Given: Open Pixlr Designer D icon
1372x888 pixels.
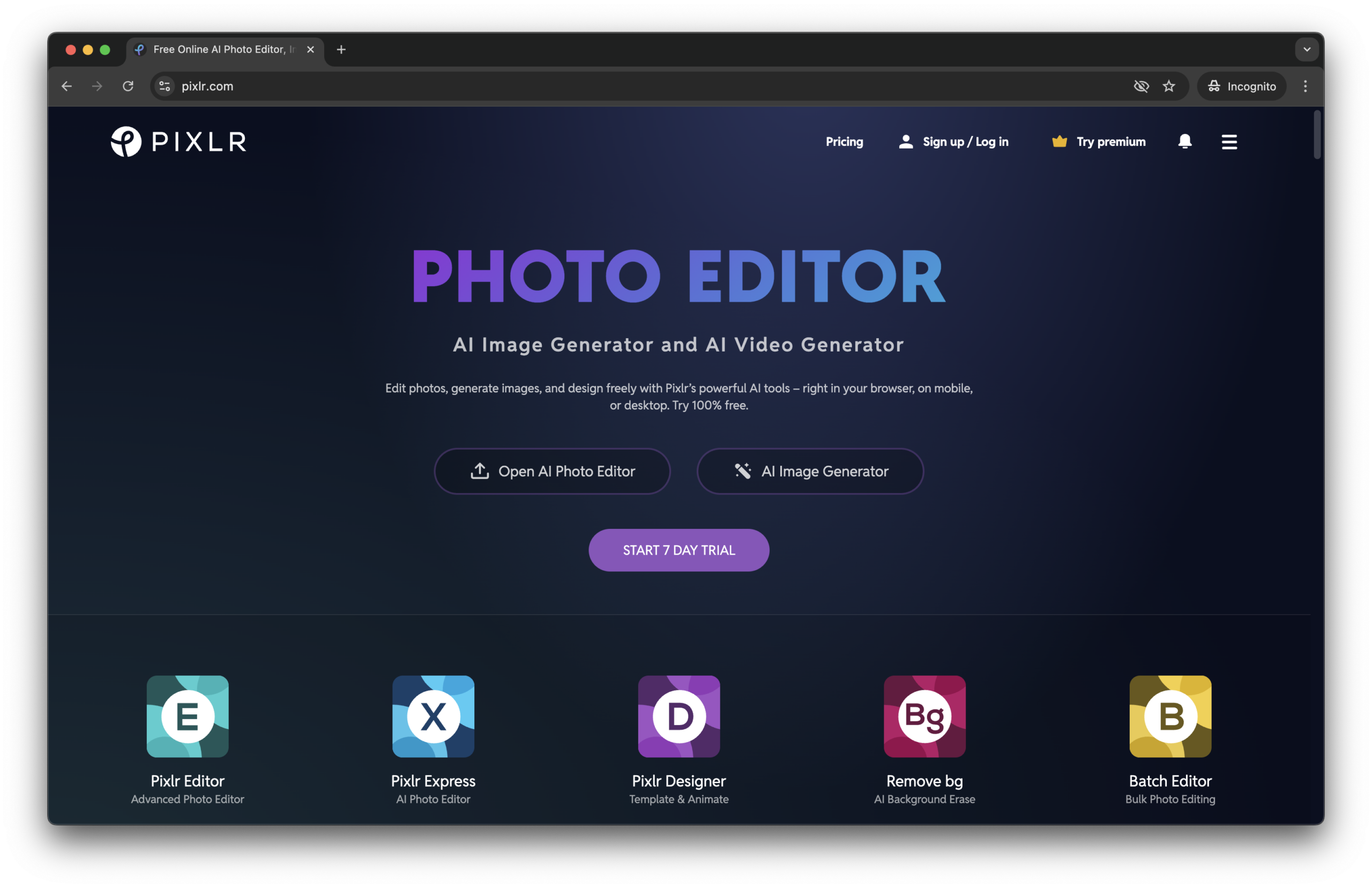Looking at the screenshot, I should 678,716.
